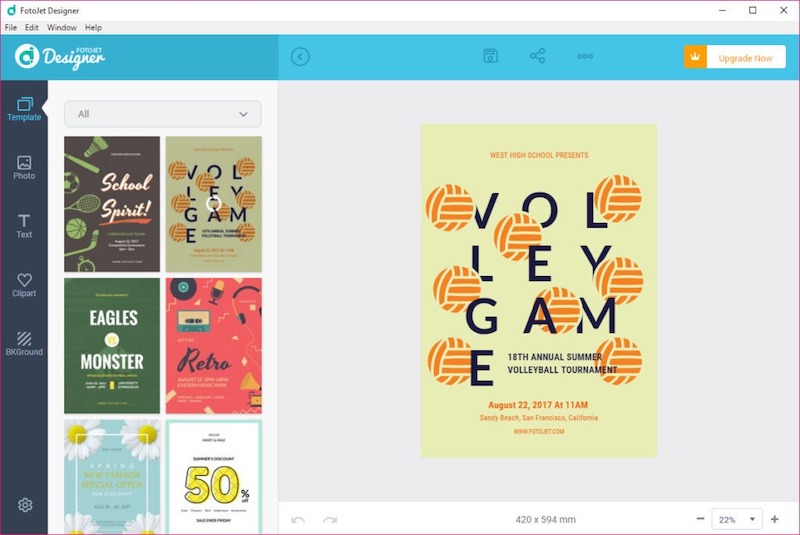The image size is (800, 535).
Task: Click the Upgrade Now button
Action: pos(735,58)
